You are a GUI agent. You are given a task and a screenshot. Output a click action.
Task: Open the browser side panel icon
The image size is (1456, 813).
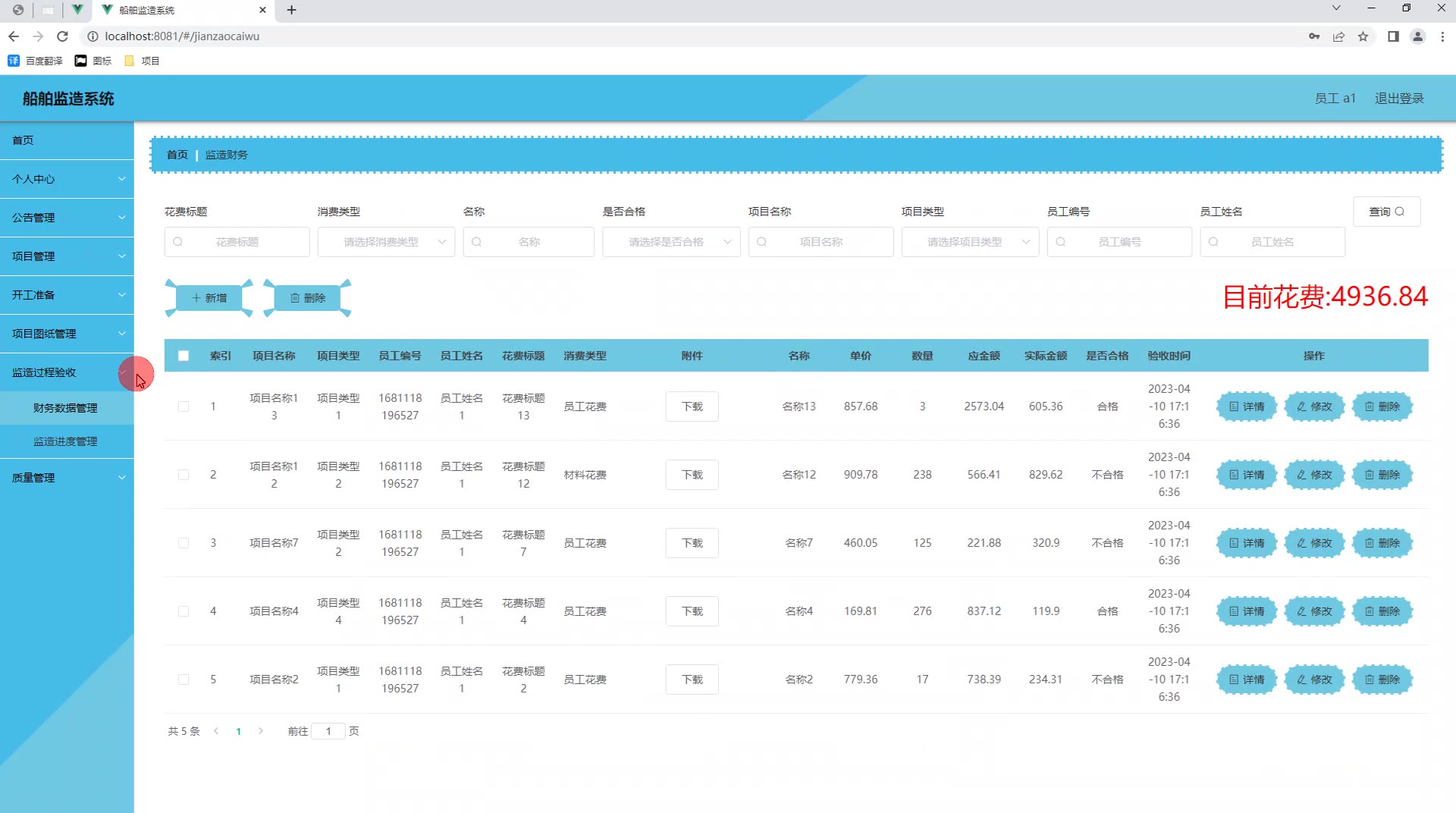[1393, 36]
